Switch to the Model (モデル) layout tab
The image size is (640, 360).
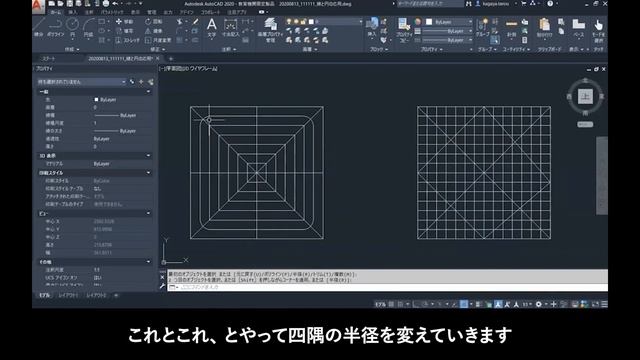(x=44, y=295)
